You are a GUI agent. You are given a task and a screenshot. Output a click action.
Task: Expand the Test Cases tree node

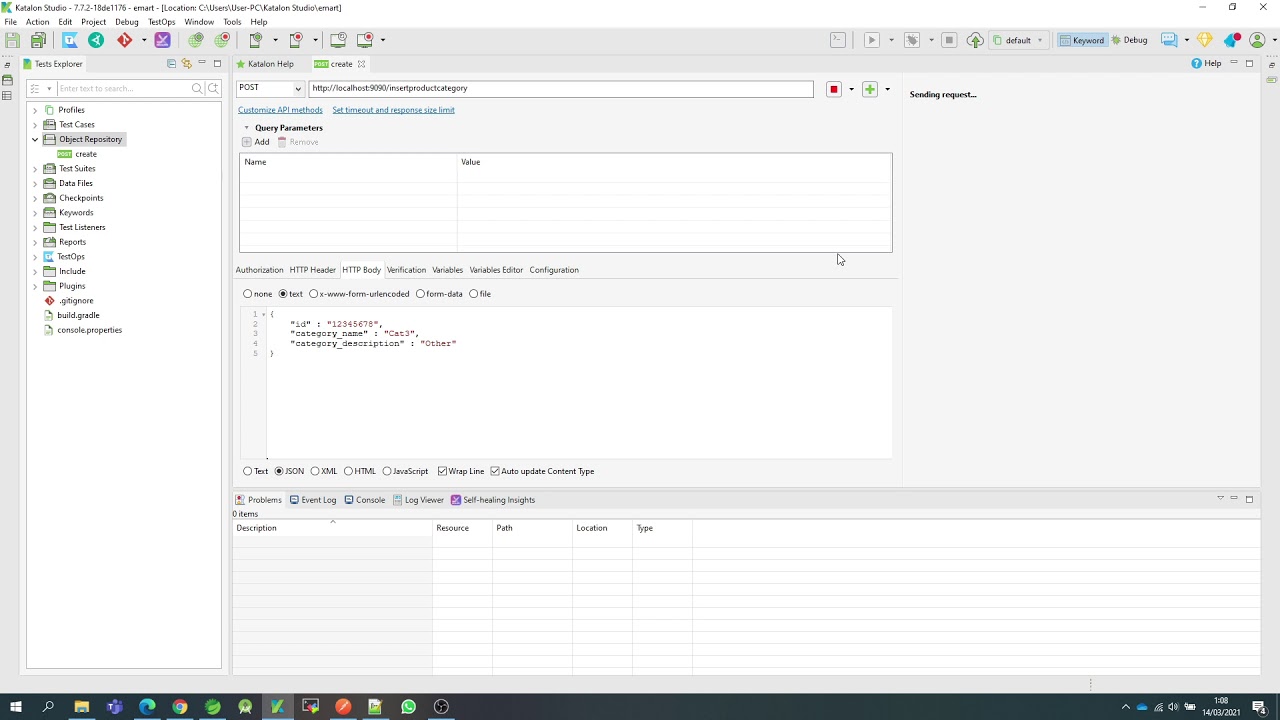coord(35,125)
